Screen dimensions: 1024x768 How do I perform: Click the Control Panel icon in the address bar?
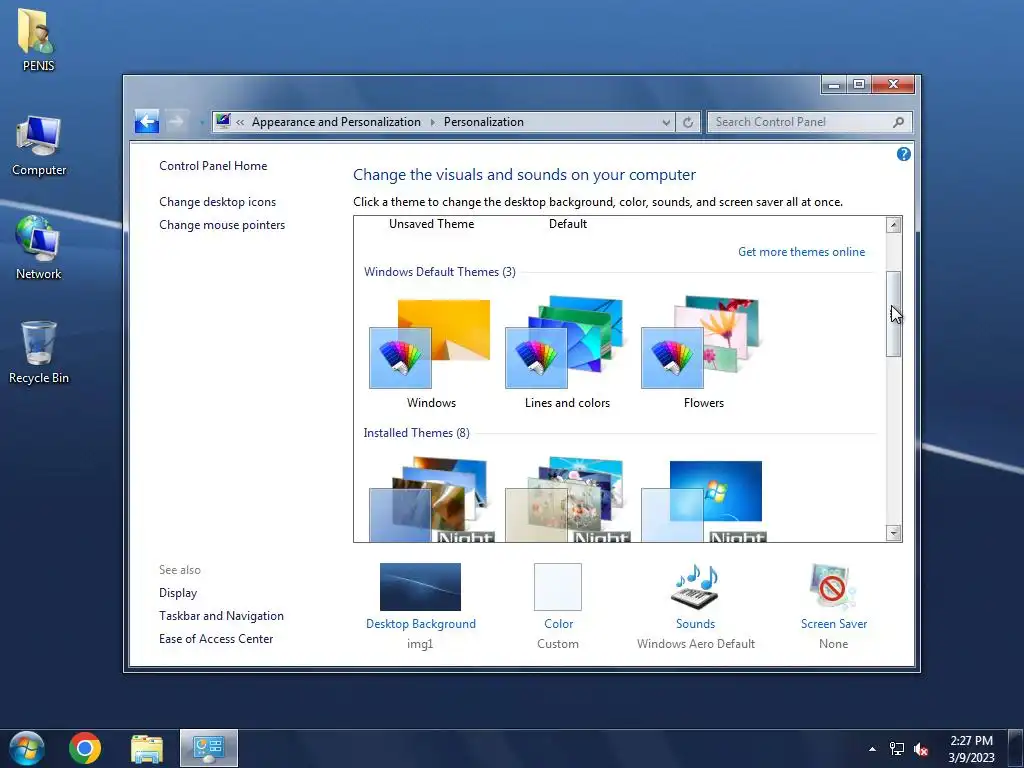[x=223, y=121]
